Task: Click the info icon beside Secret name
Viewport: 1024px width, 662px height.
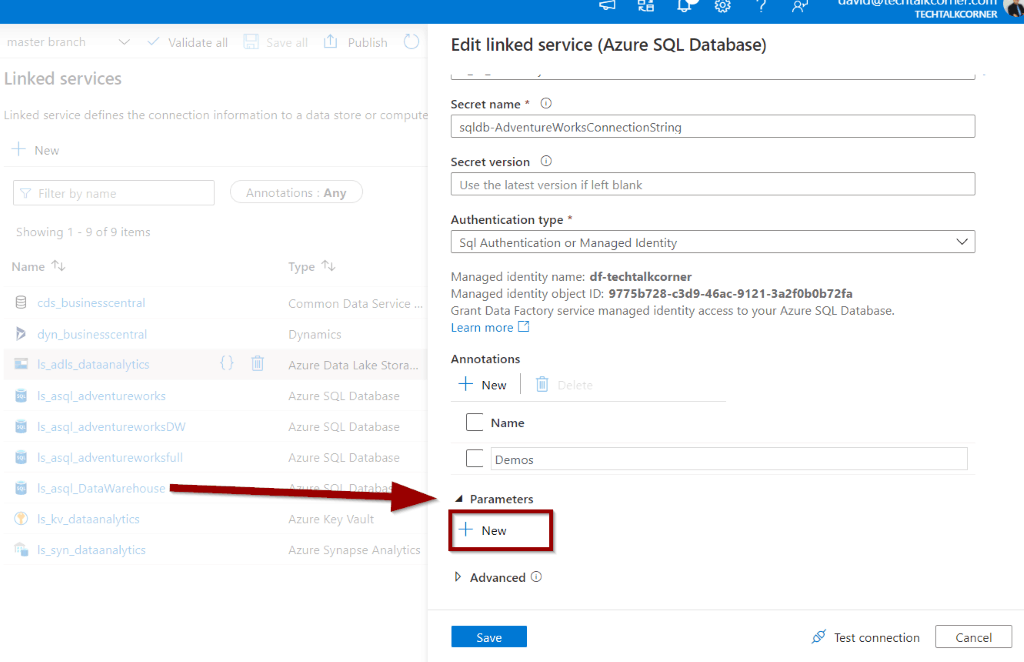Action: pos(546,103)
